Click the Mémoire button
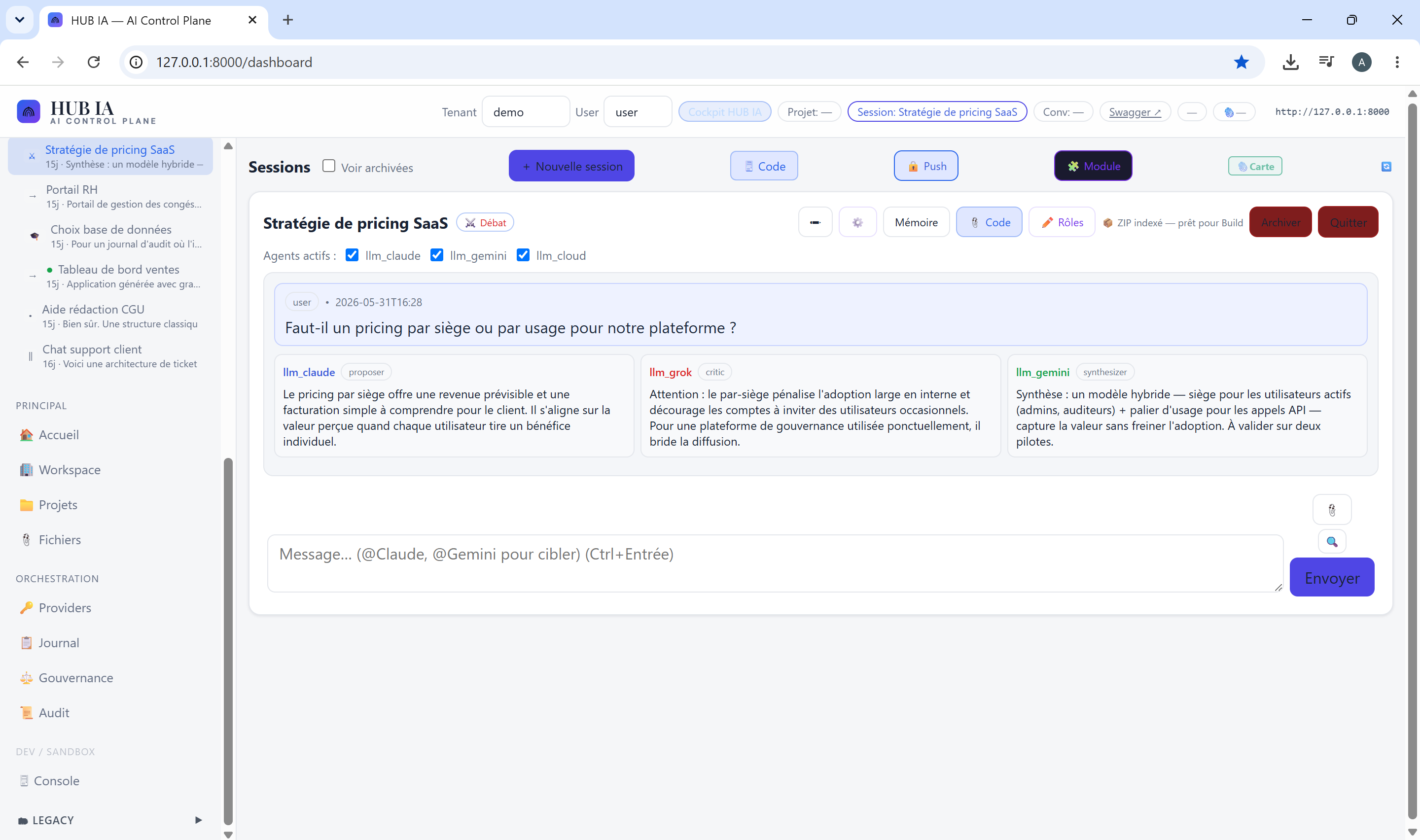 [916, 222]
